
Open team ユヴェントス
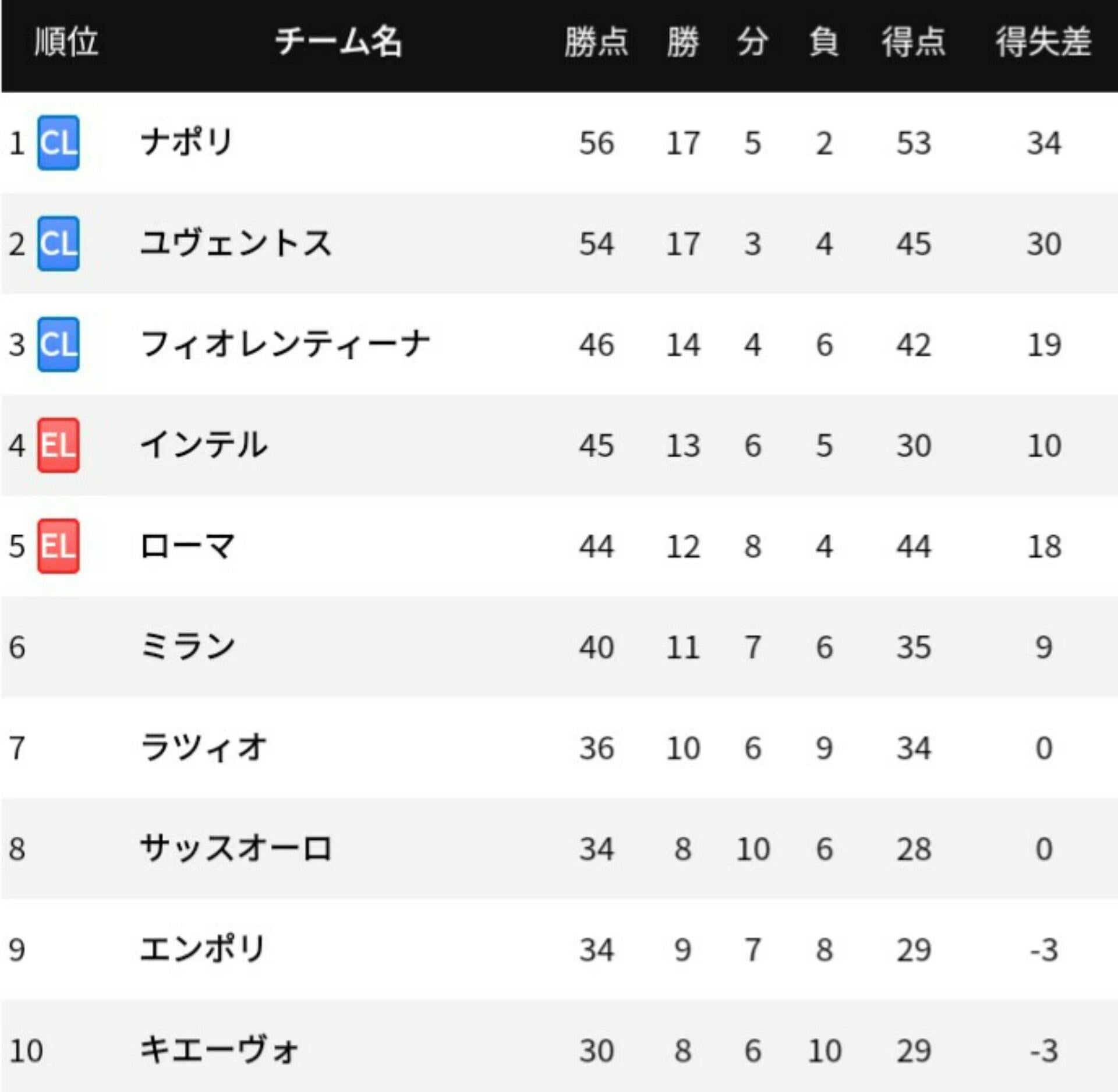pyautogui.click(x=236, y=243)
